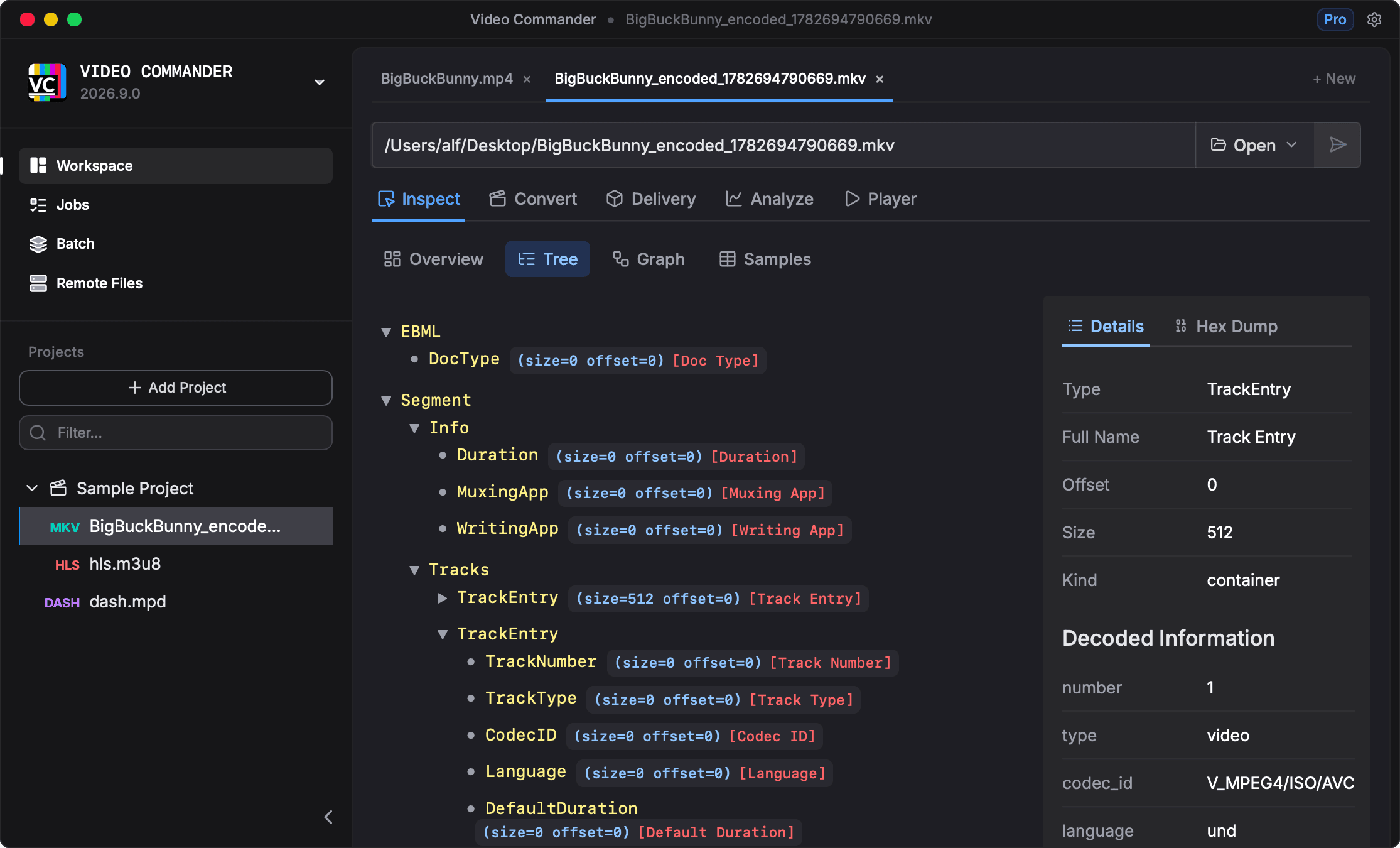
Task: Show the Overview view
Action: [x=433, y=259]
